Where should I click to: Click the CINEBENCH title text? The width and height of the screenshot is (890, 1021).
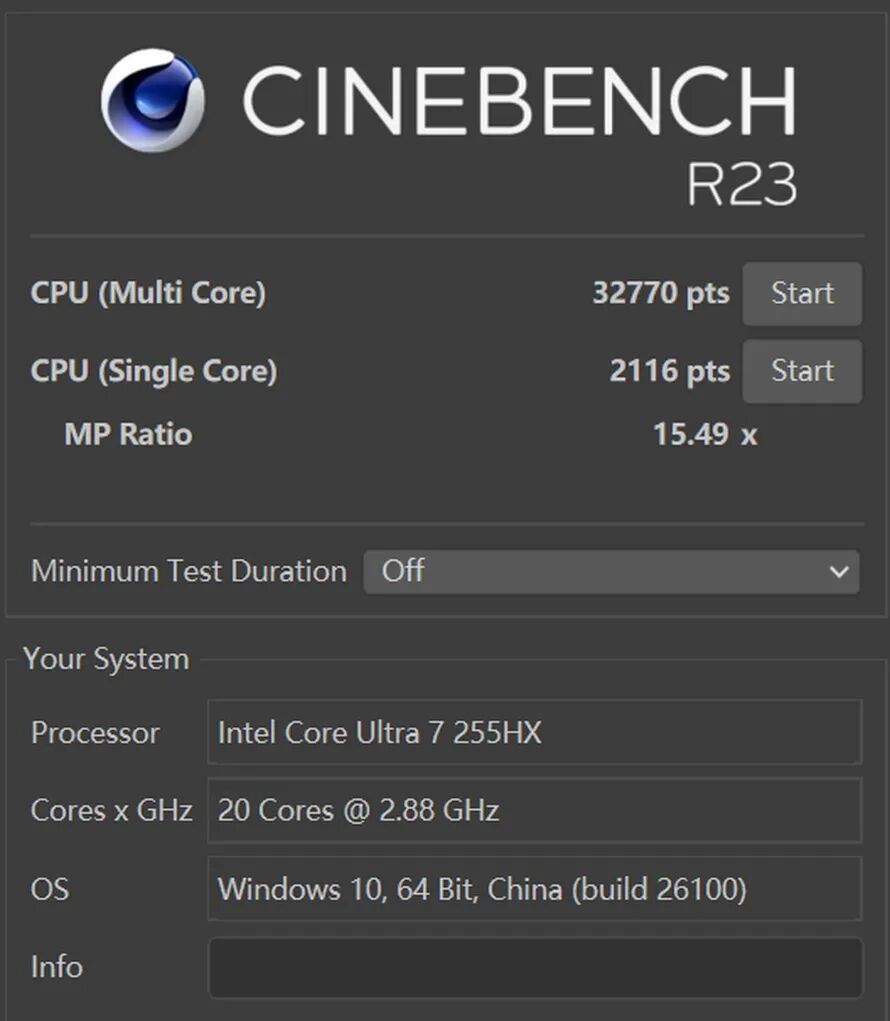coord(519,101)
